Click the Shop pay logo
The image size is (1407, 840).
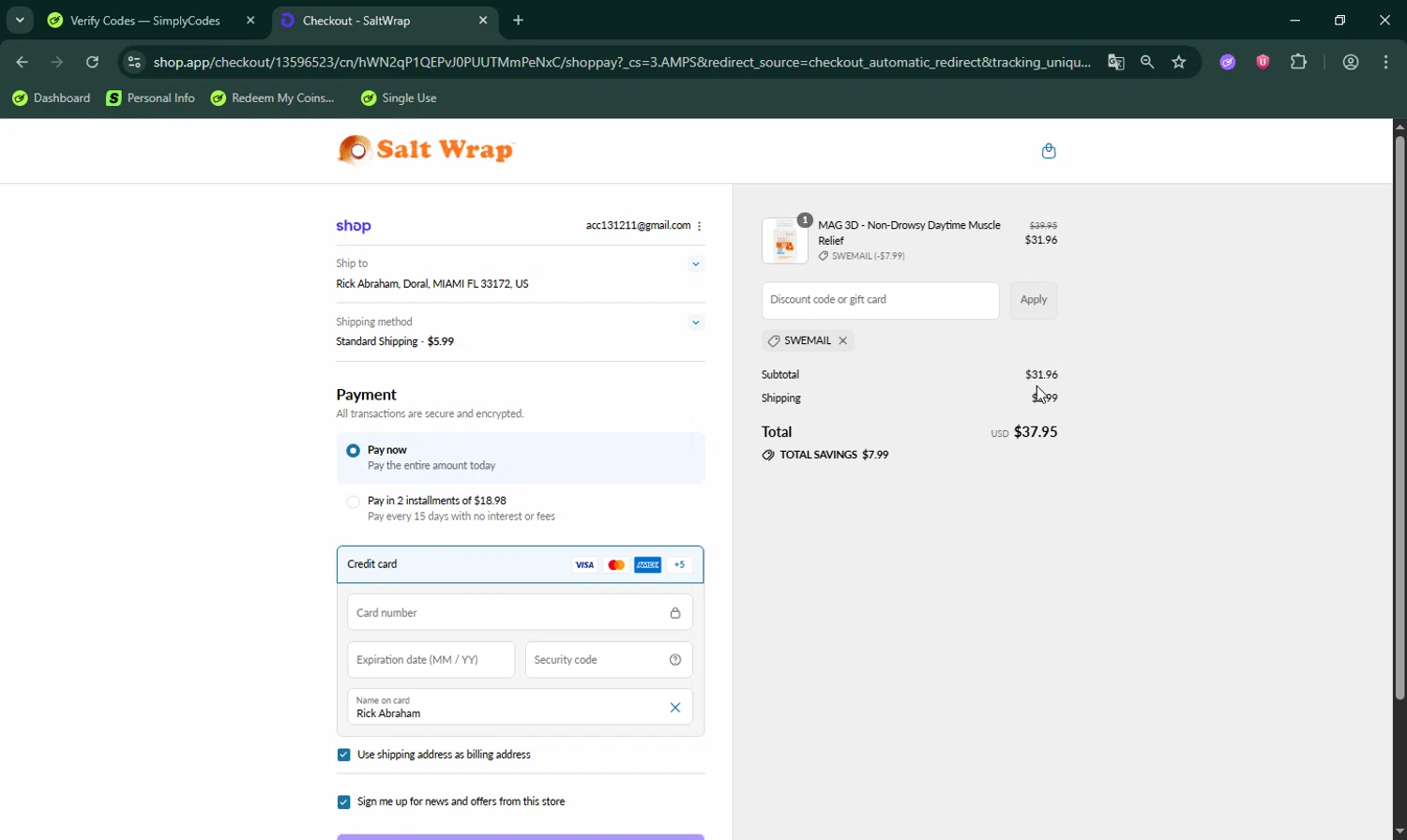click(354, 226)
